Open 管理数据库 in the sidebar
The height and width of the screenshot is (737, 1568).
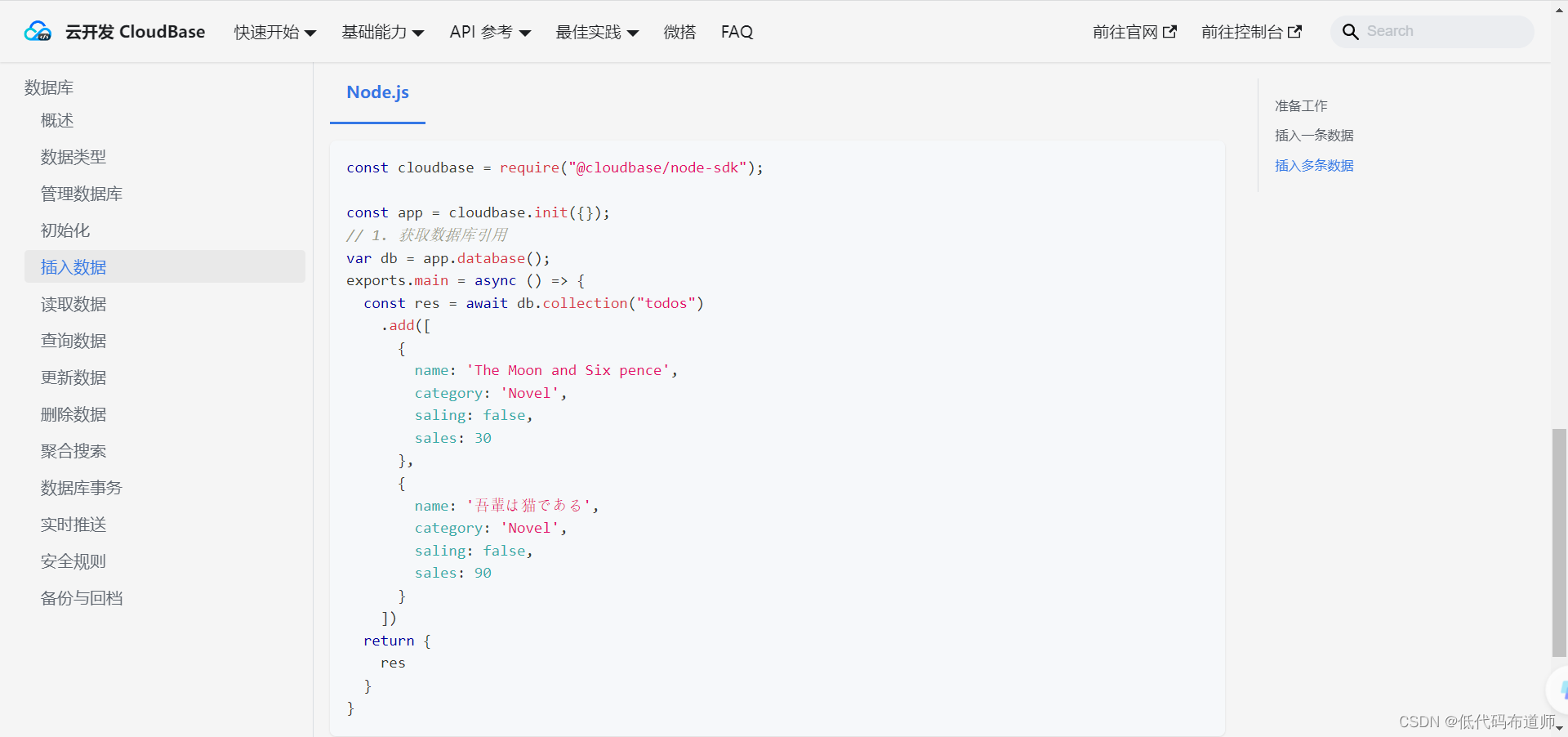[x=82, y=194]
